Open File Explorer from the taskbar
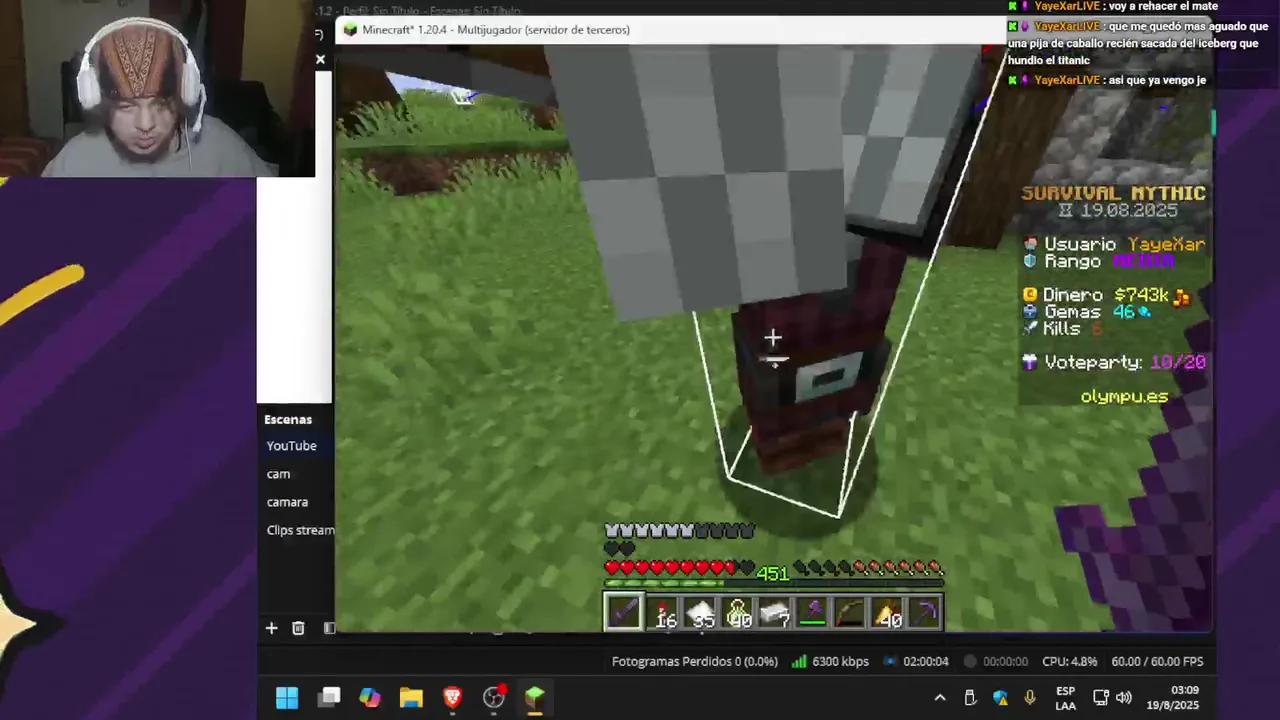Viewport: 1280px width, 720px height. click(411, 697)
